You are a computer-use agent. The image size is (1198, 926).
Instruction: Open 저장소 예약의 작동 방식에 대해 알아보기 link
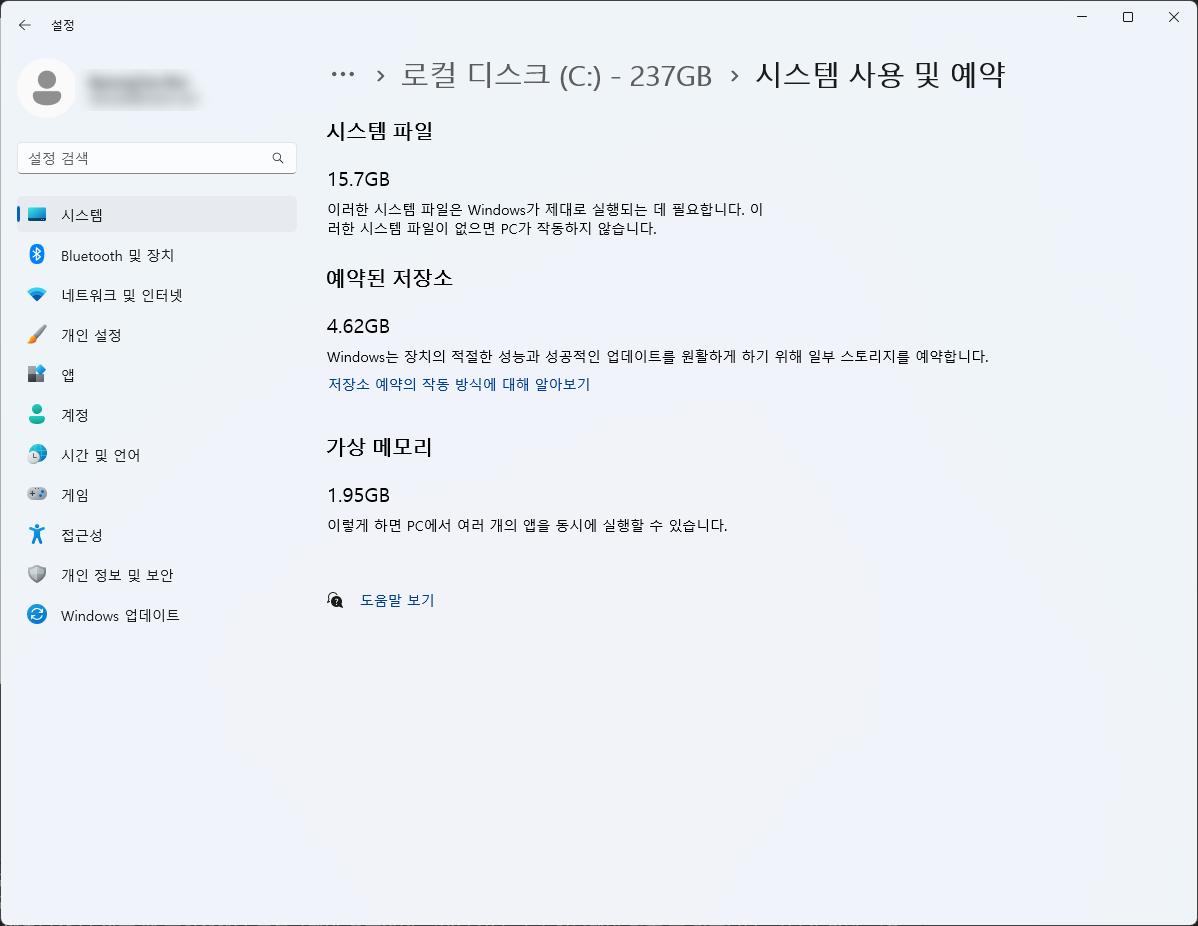click(459, 384)
